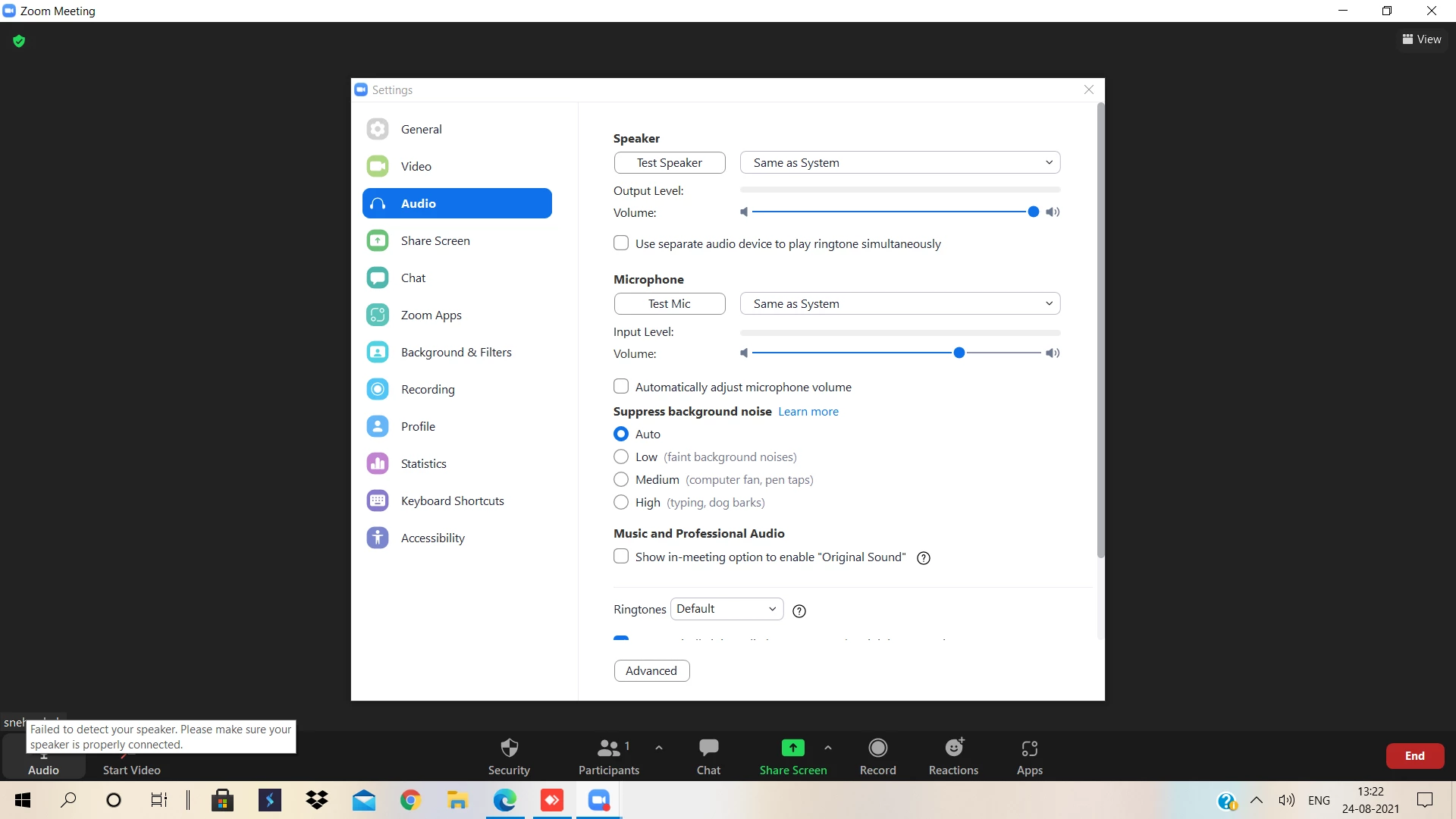Enable automatically adjust microphone volume
The image size is (1456, 819).
621,387
